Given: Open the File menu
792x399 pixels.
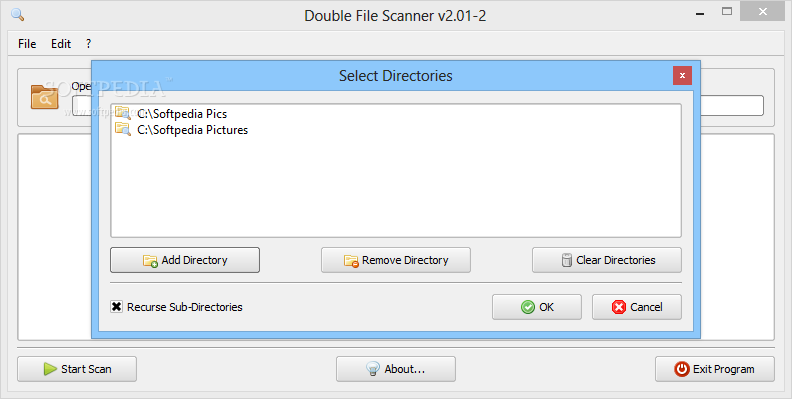Looking at the screenshot, I should 27,44.
